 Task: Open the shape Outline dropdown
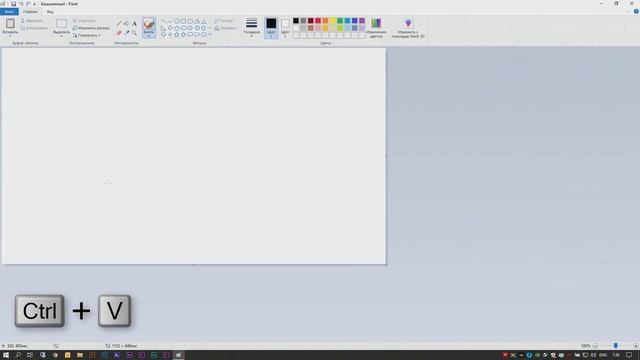click(x=224, y=20)
